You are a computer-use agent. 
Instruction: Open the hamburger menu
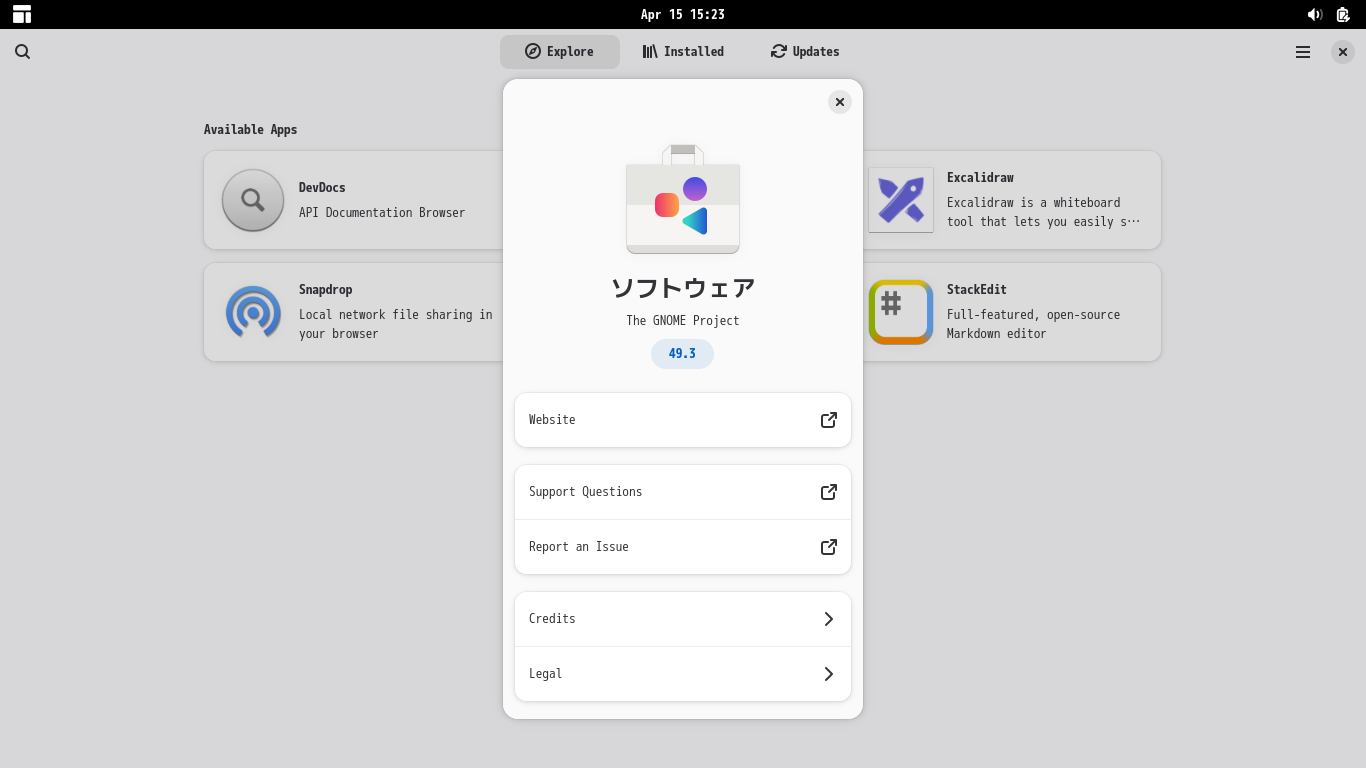(1302, 51)
